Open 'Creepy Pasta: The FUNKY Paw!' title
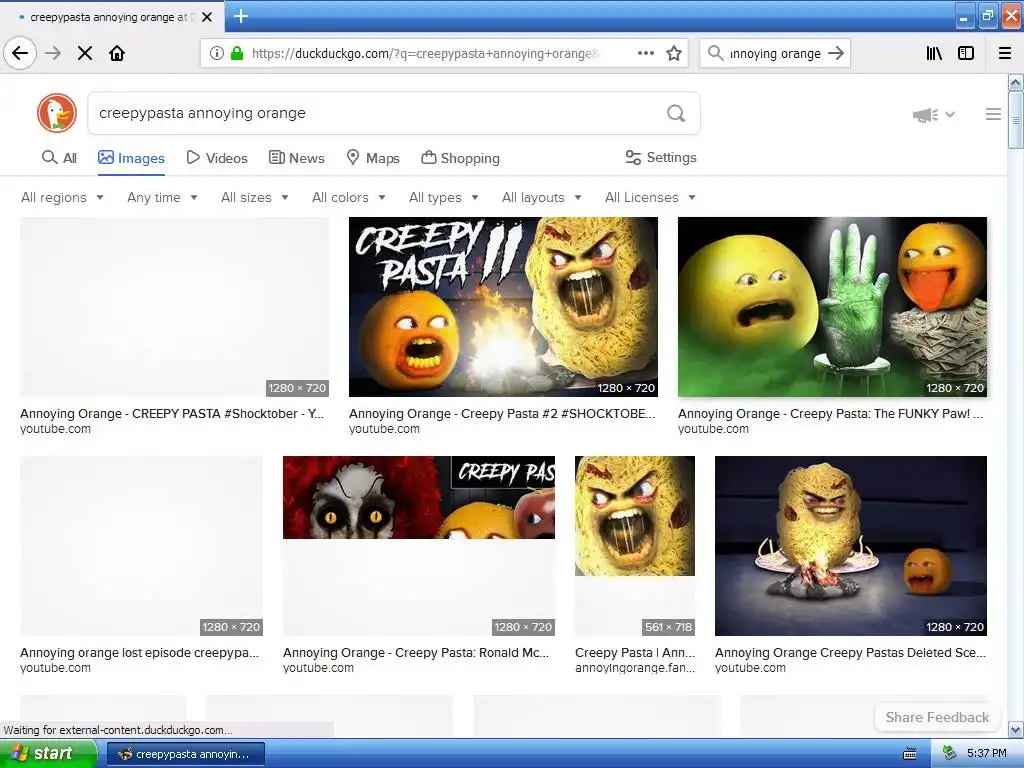 [831, 413]
